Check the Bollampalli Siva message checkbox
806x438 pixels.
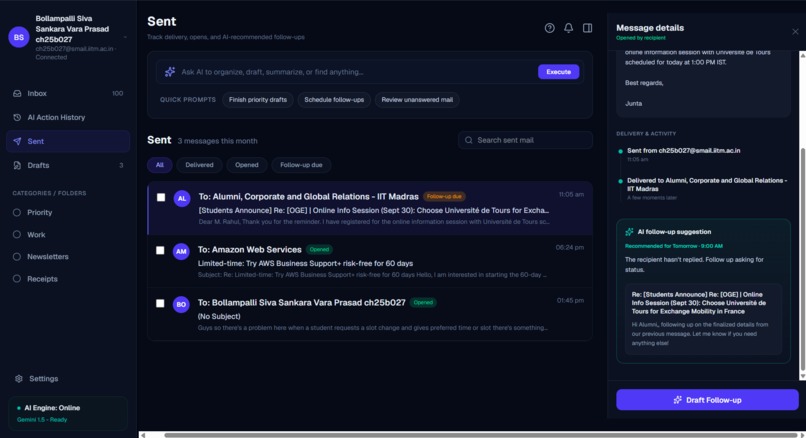coord(160,303)
